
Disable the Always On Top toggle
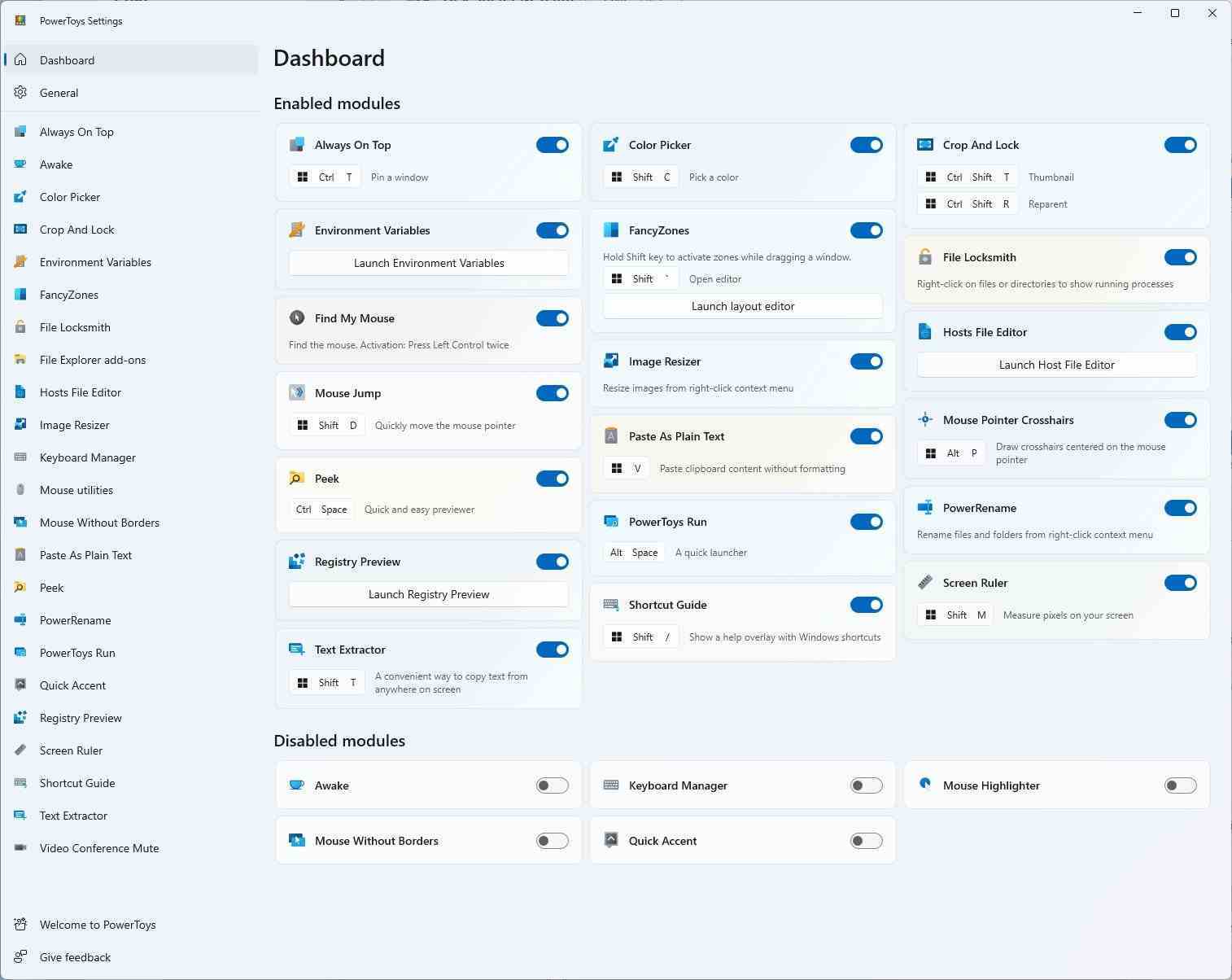point(553,145)
